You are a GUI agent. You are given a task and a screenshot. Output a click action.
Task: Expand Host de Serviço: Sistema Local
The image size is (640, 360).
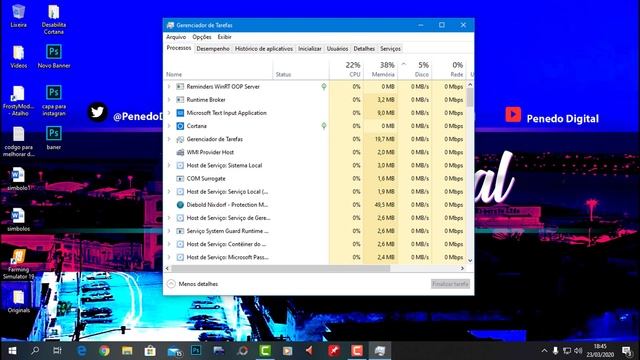click(169, 165)
